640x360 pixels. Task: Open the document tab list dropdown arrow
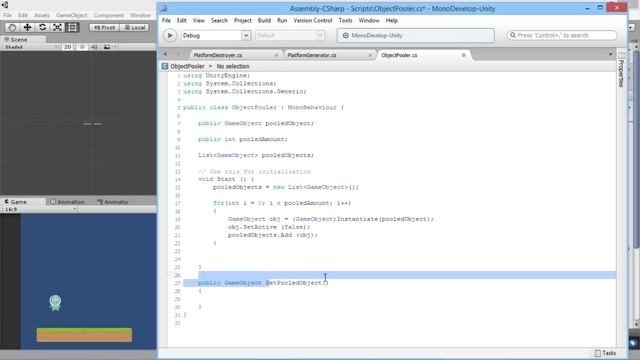coord(611,55)
